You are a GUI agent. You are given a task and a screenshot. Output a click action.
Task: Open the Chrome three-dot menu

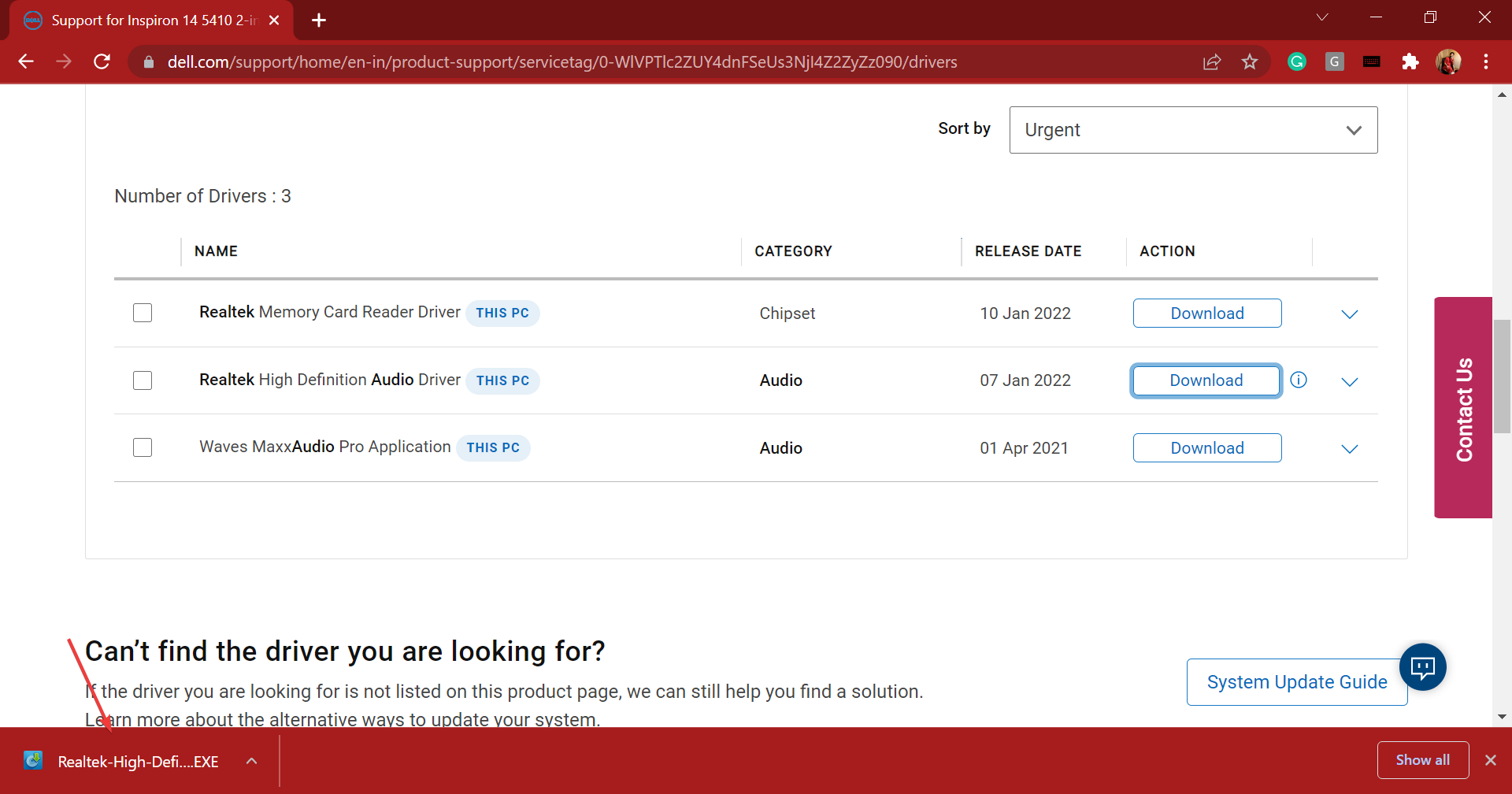click(x=1486, y=61)
